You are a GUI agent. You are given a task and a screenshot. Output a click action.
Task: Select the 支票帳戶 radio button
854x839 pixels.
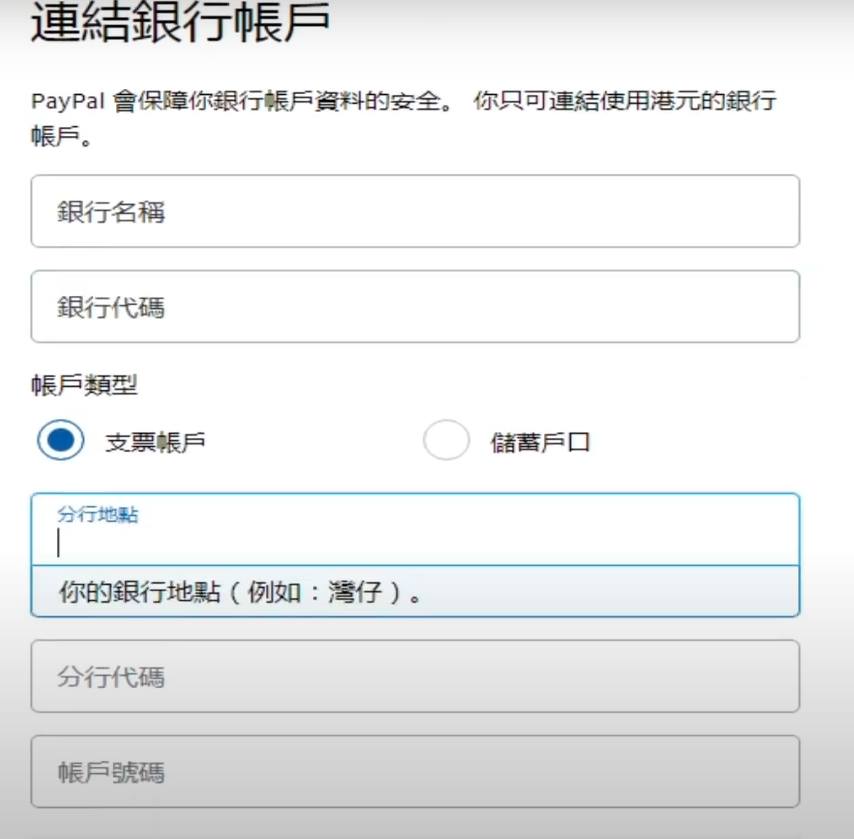click(x=60, y=441)
